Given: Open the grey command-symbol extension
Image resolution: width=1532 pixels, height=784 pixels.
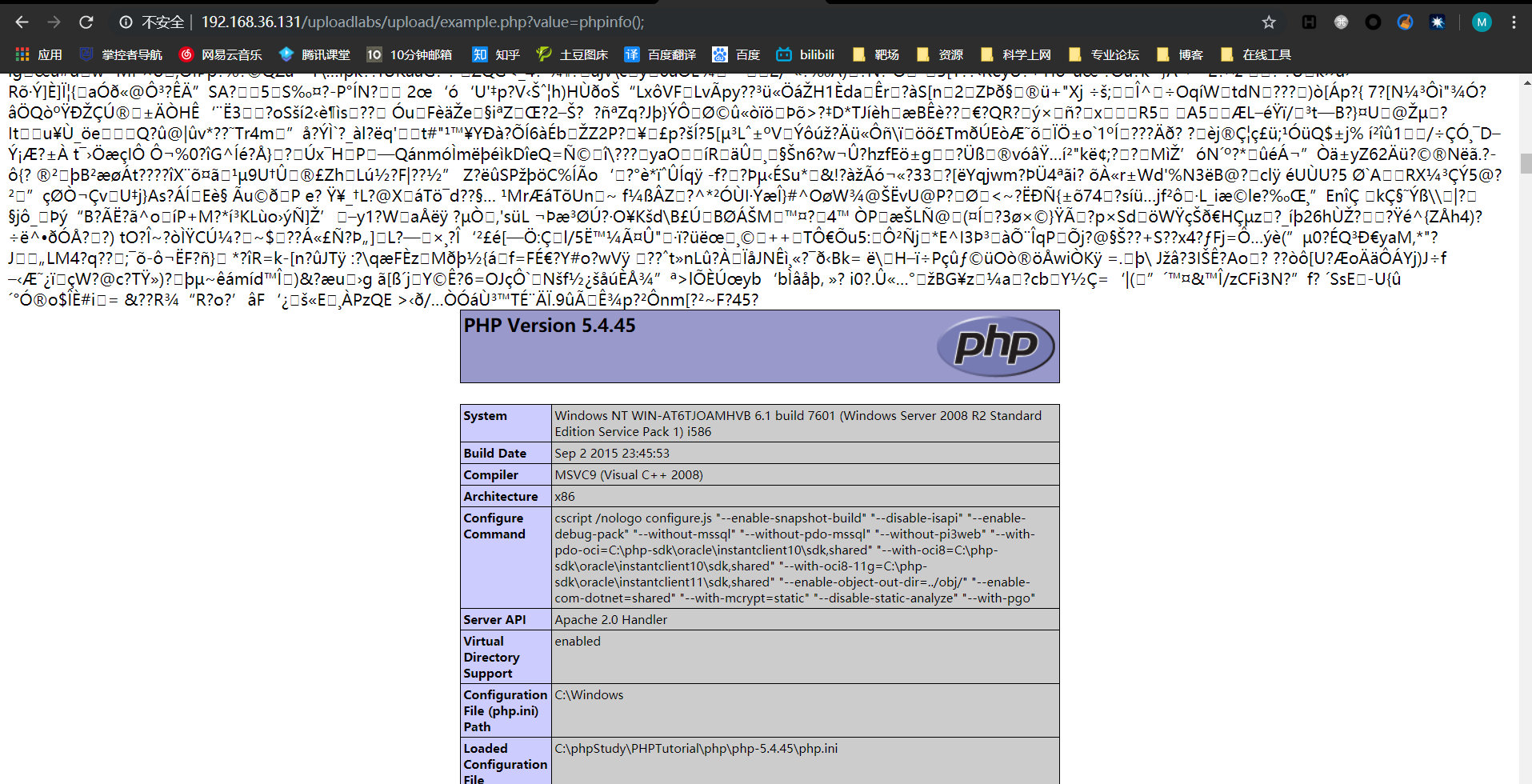Looking at the screenshot, I should (1341, 22).
